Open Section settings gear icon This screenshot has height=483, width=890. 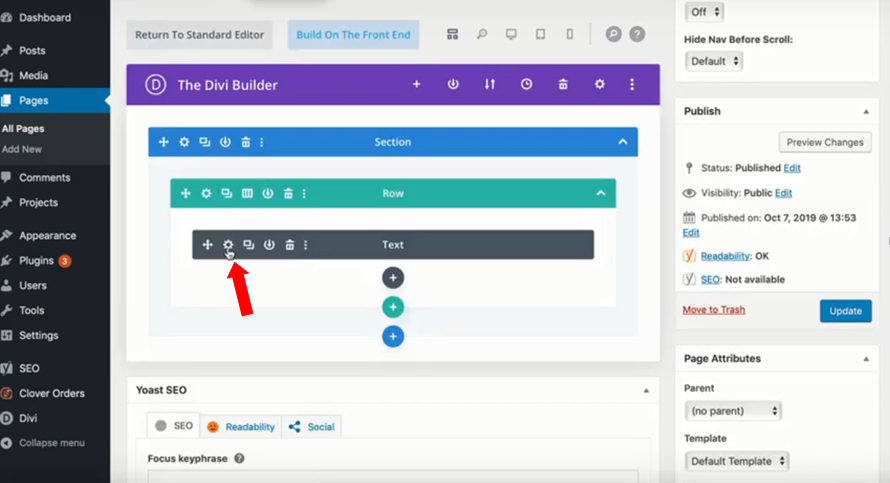click(x=184, y=142)
